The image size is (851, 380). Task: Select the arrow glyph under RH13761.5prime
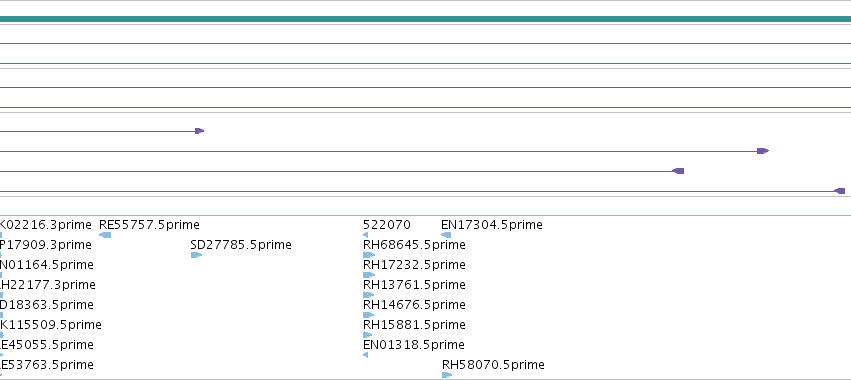pyautogui.click(x=369, y=295)
